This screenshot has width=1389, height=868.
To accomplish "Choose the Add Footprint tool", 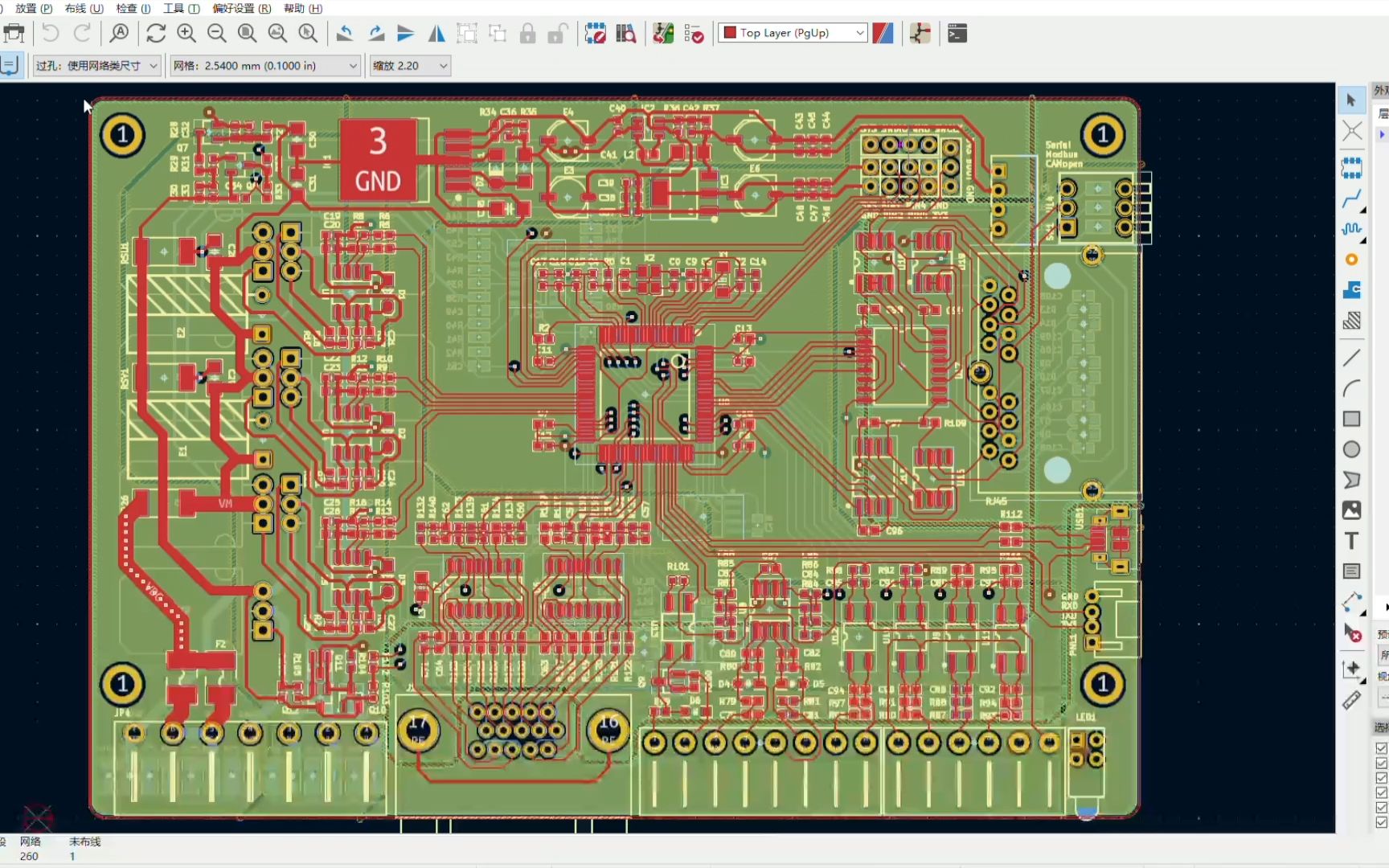I will click(1351, 168).
